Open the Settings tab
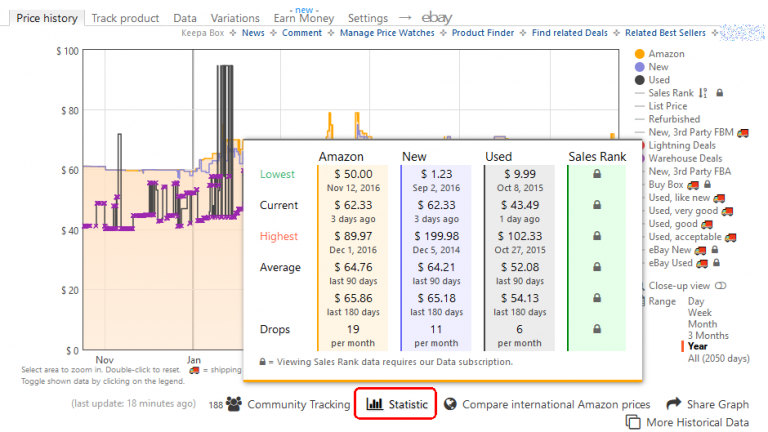Screen dimensions: 768x432 pos(367,18)
